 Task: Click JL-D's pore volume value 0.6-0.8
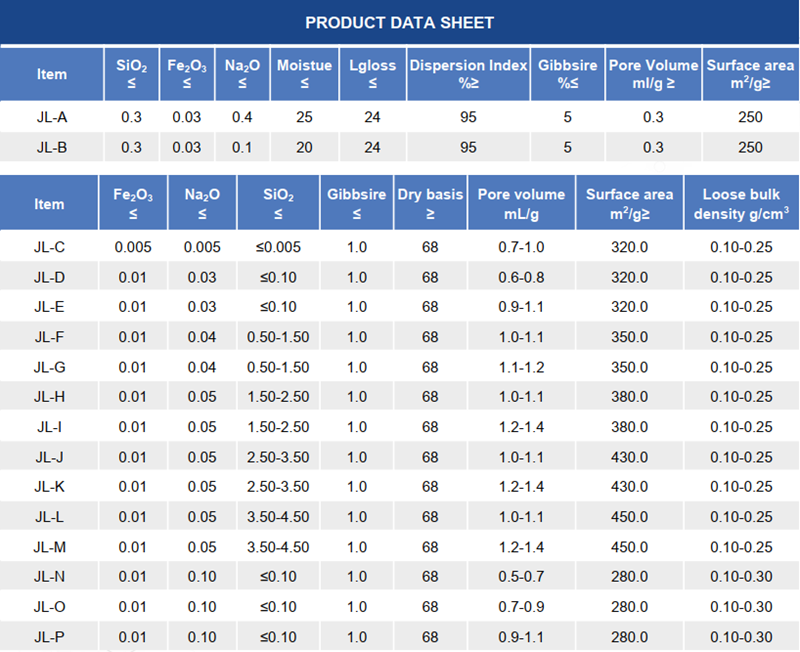click(x=521, y=277)
